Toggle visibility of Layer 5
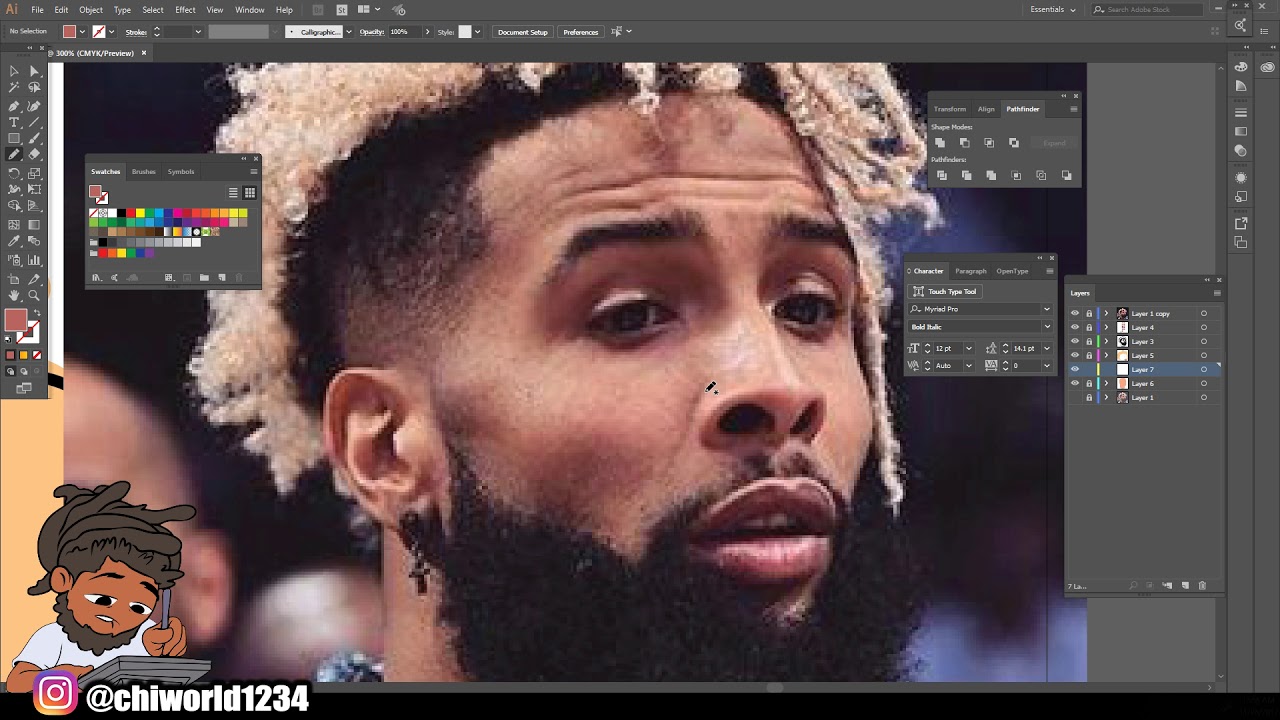Image resolution: width=1280 pixels, height=720 pixels. [1075, 355]
